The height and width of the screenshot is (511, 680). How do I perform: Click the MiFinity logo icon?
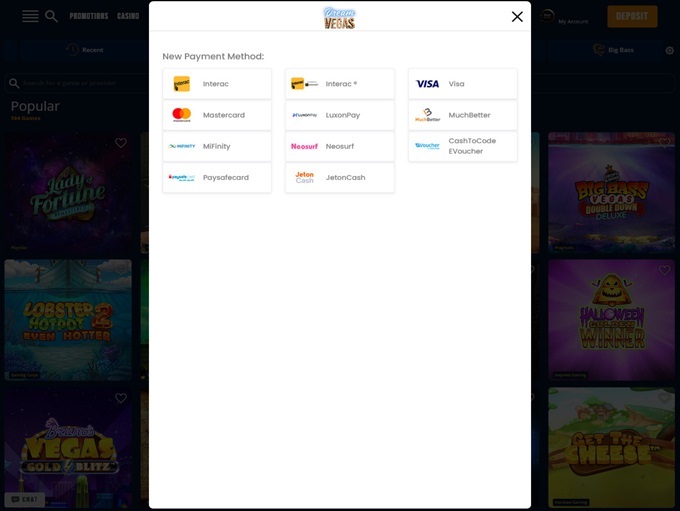(182, 146)
